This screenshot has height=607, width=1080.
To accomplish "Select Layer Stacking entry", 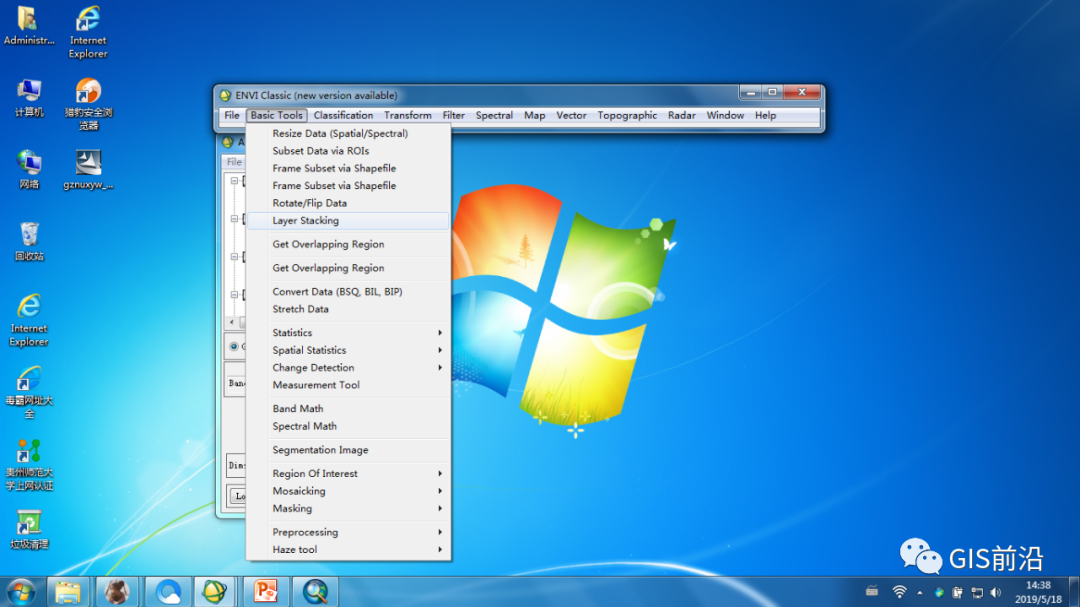I will coord(348,220).
